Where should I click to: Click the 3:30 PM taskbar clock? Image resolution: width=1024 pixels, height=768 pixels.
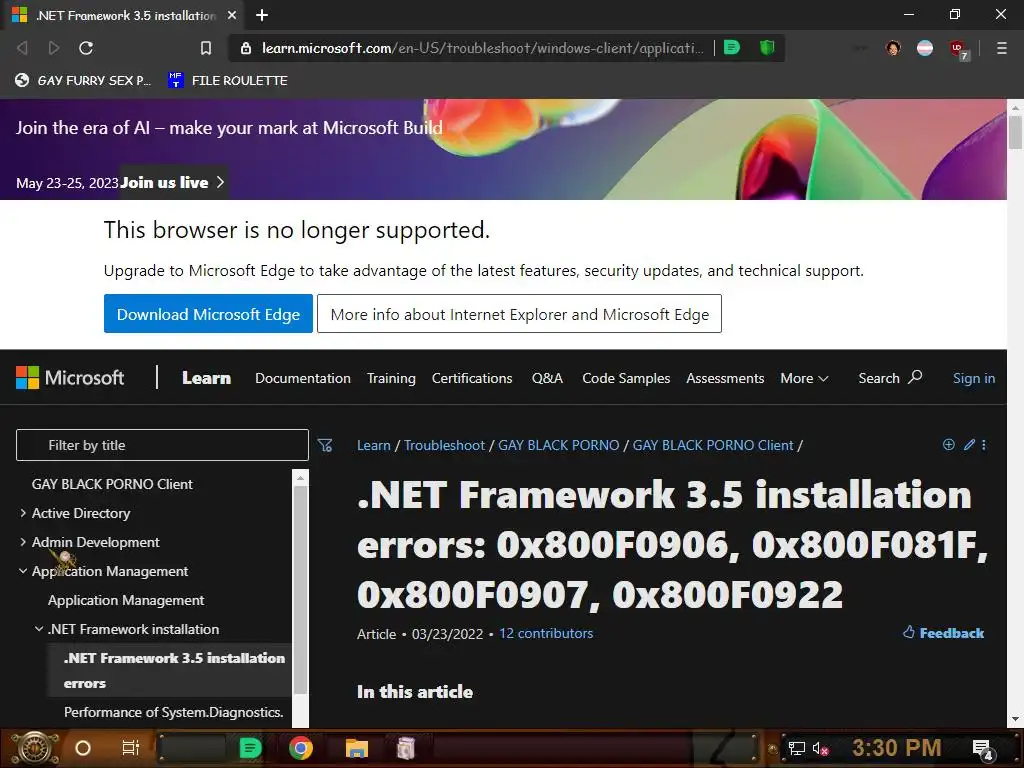pyautogui.click(x=897, y=747)
